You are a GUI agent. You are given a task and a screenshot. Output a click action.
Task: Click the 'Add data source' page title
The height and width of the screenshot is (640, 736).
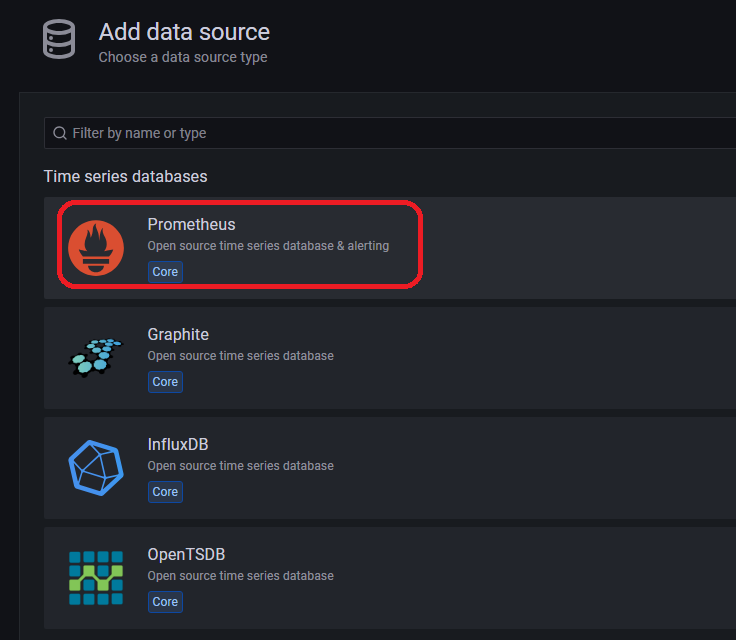(184, 32)
